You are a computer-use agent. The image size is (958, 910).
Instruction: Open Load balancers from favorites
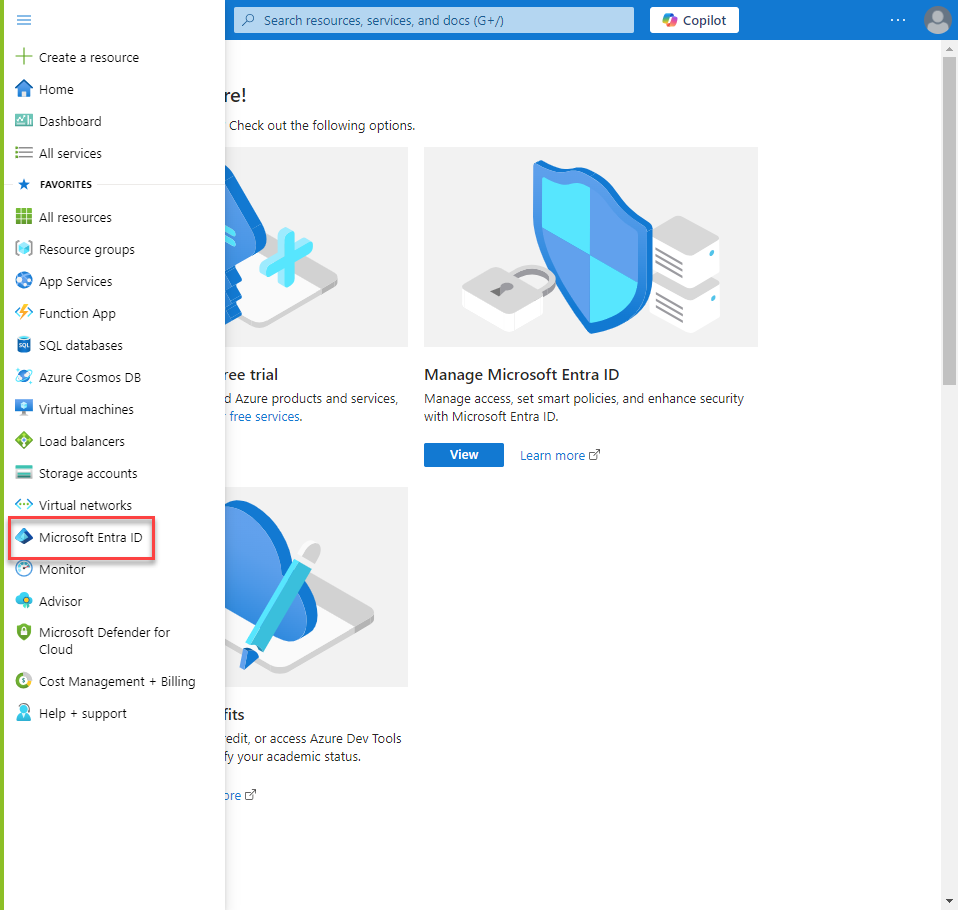coord(82,440)
